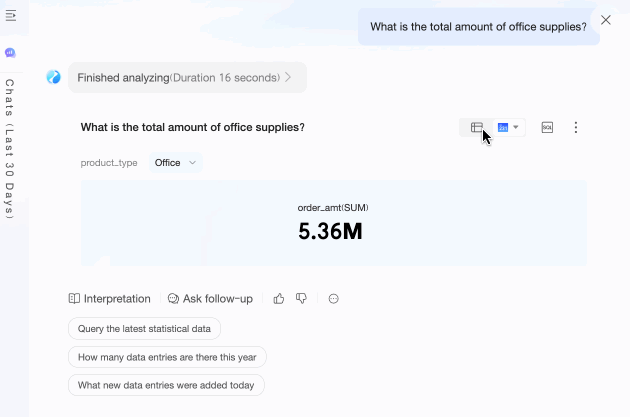
Task: Select 'What new data entries were added today'
Action: [x=166, y=385]
